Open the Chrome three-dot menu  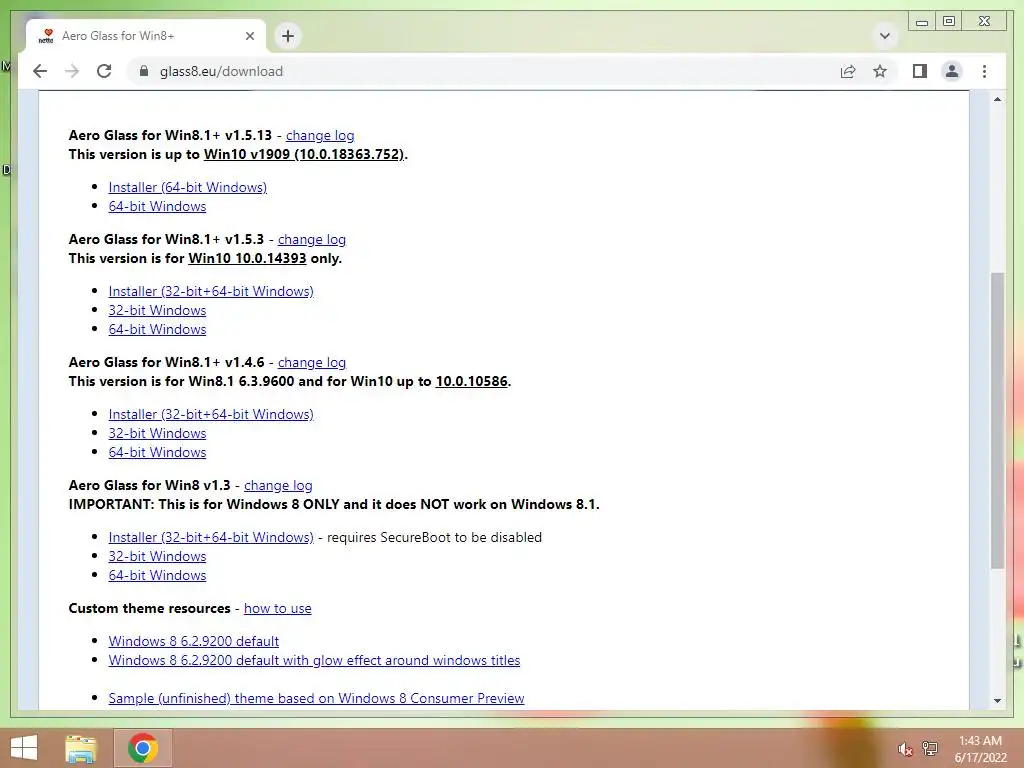[984, 71]
